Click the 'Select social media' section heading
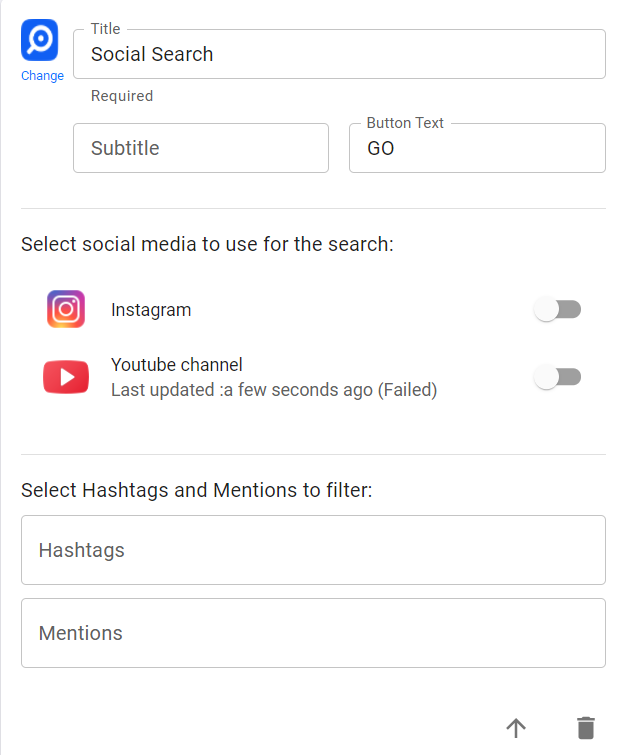Screen dimensions: 623x755 pos(208,244)
